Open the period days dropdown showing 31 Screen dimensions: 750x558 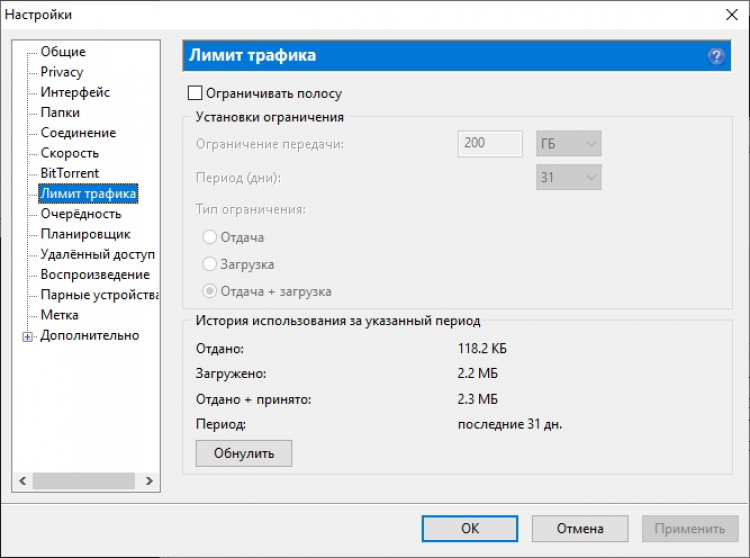click(x=568, y=177)
